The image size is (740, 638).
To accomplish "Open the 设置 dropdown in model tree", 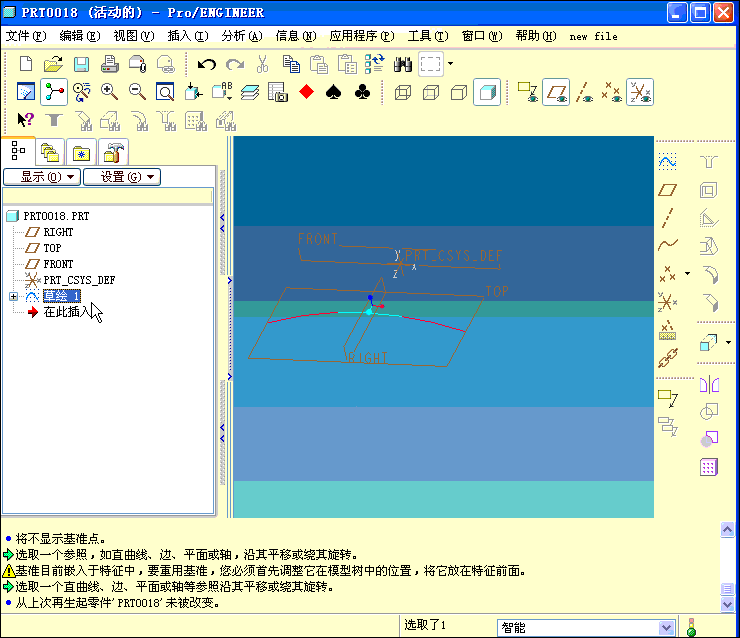I will (122, 177).
